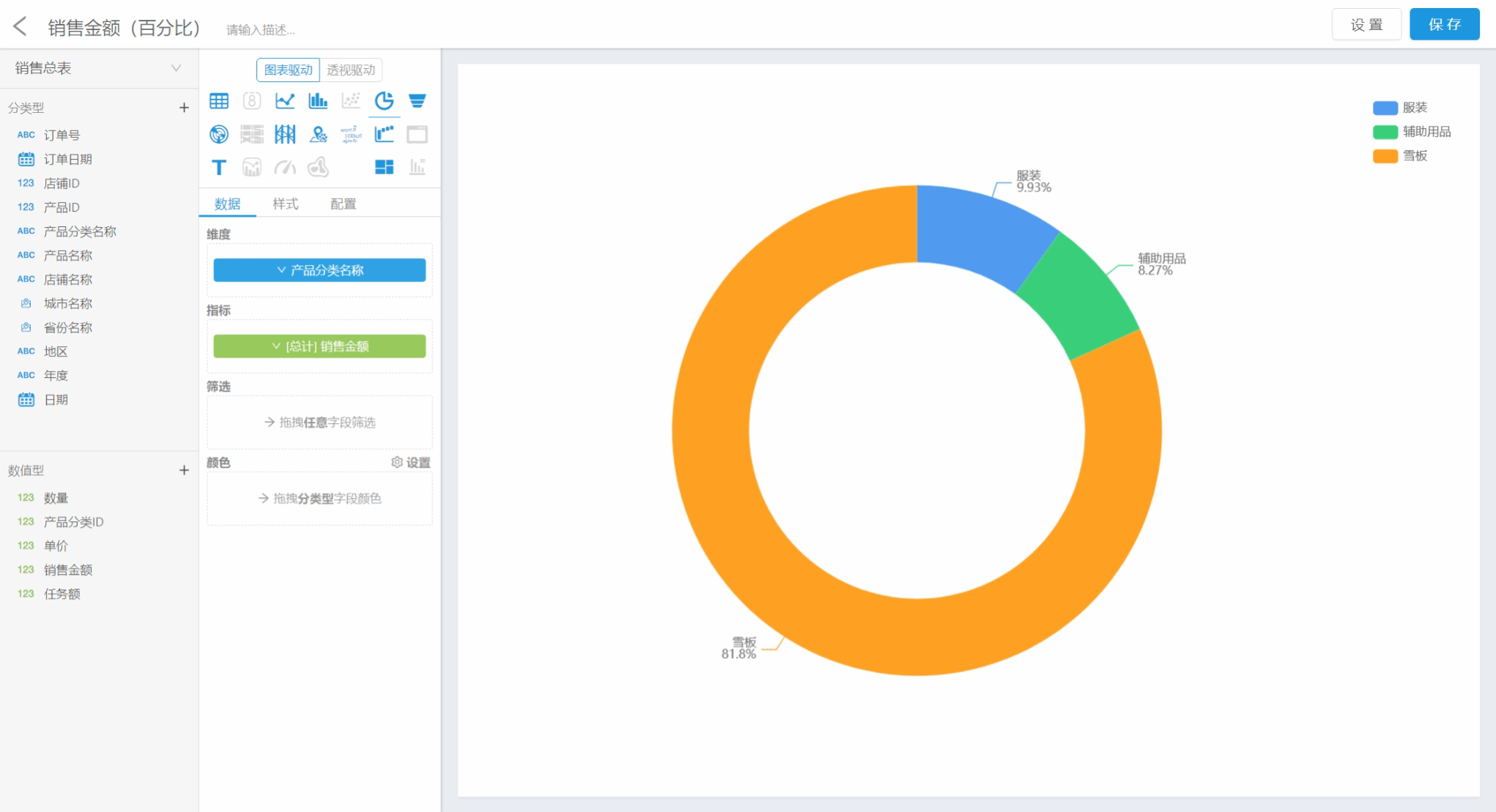Select the text component T icon
Image resolution: width=1496 pixels, height=812 pixels.
click(x=219, y=168)
